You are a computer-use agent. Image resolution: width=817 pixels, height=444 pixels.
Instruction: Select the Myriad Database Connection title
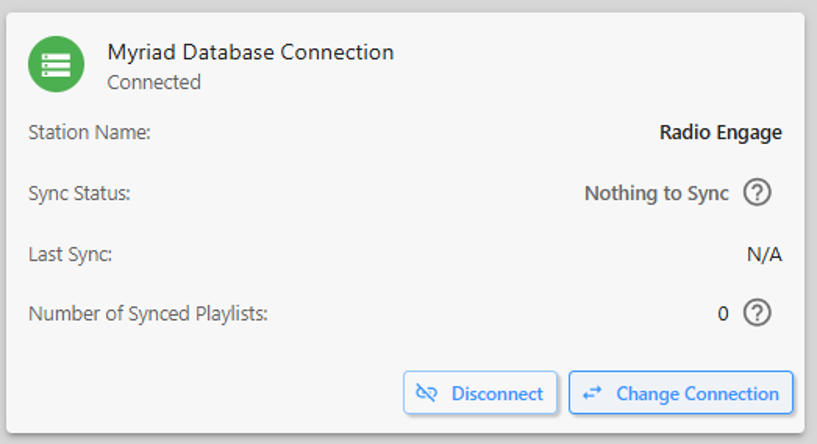click(x=251, y=52)
